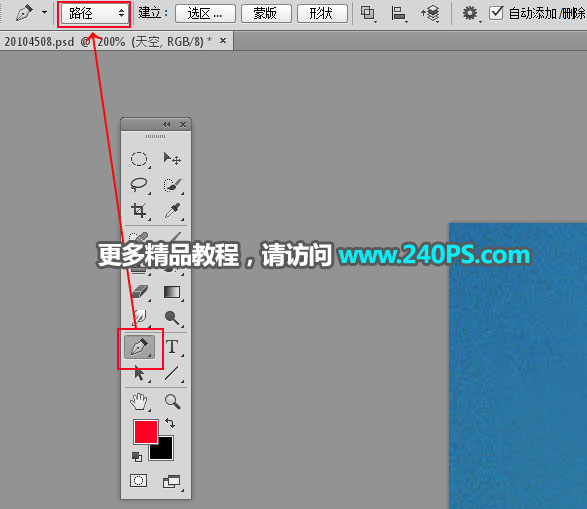Toggle 自动添加/删除 checkbox
The image size is (587, 509).
[496, 13]
